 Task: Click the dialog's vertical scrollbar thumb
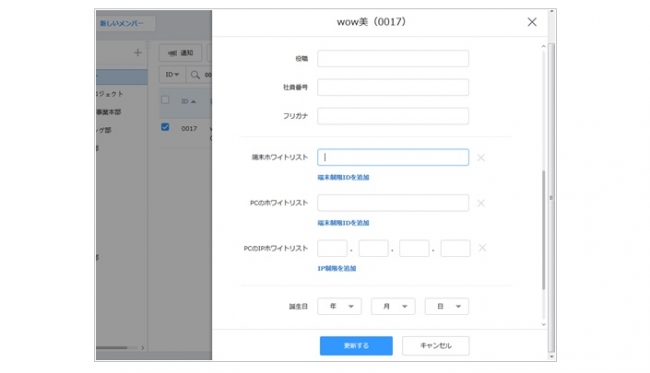543,230
